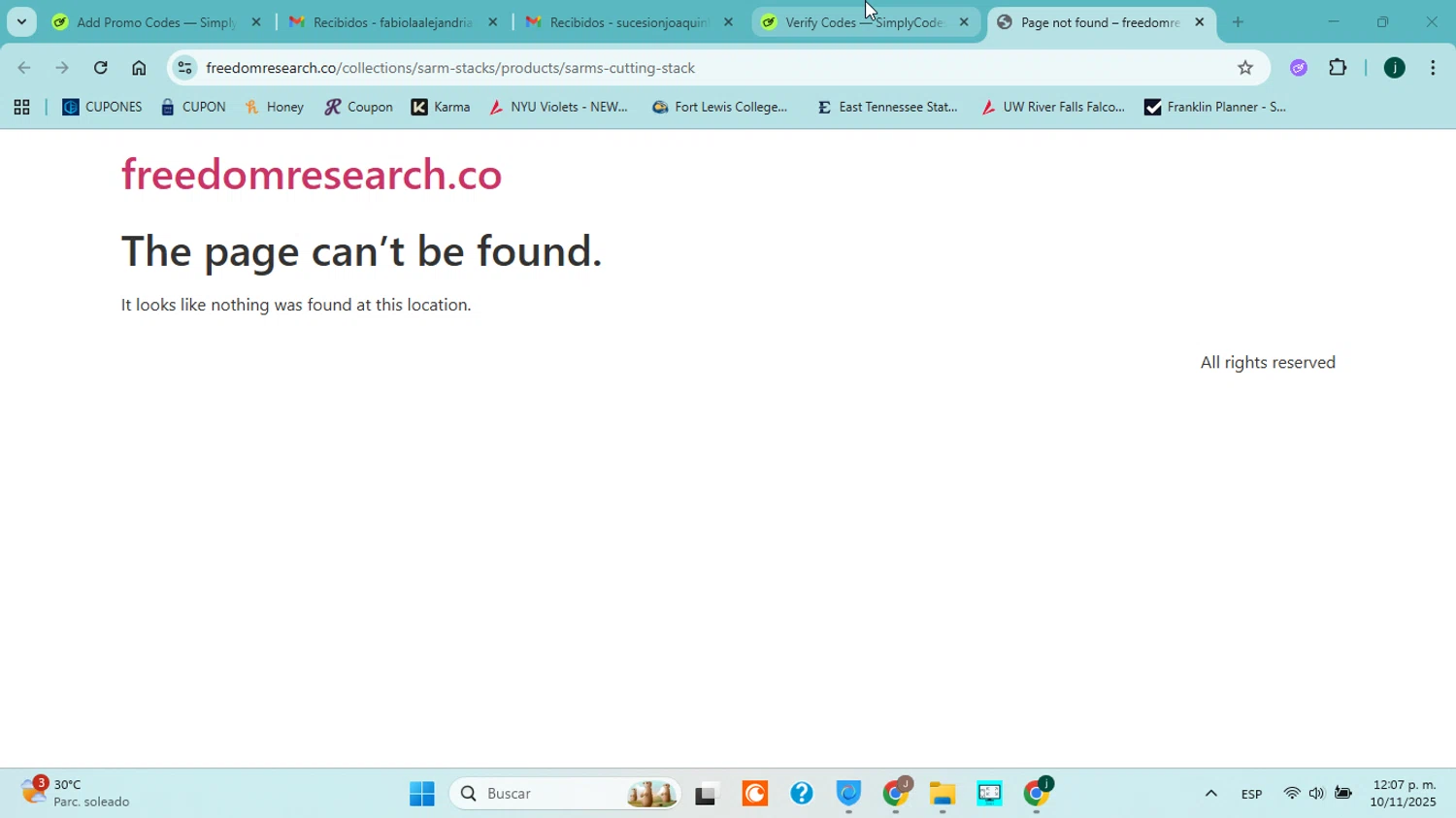Open the Chrome icon with green profile badge
1456x818 pixels.
(x=1038, y=794)
